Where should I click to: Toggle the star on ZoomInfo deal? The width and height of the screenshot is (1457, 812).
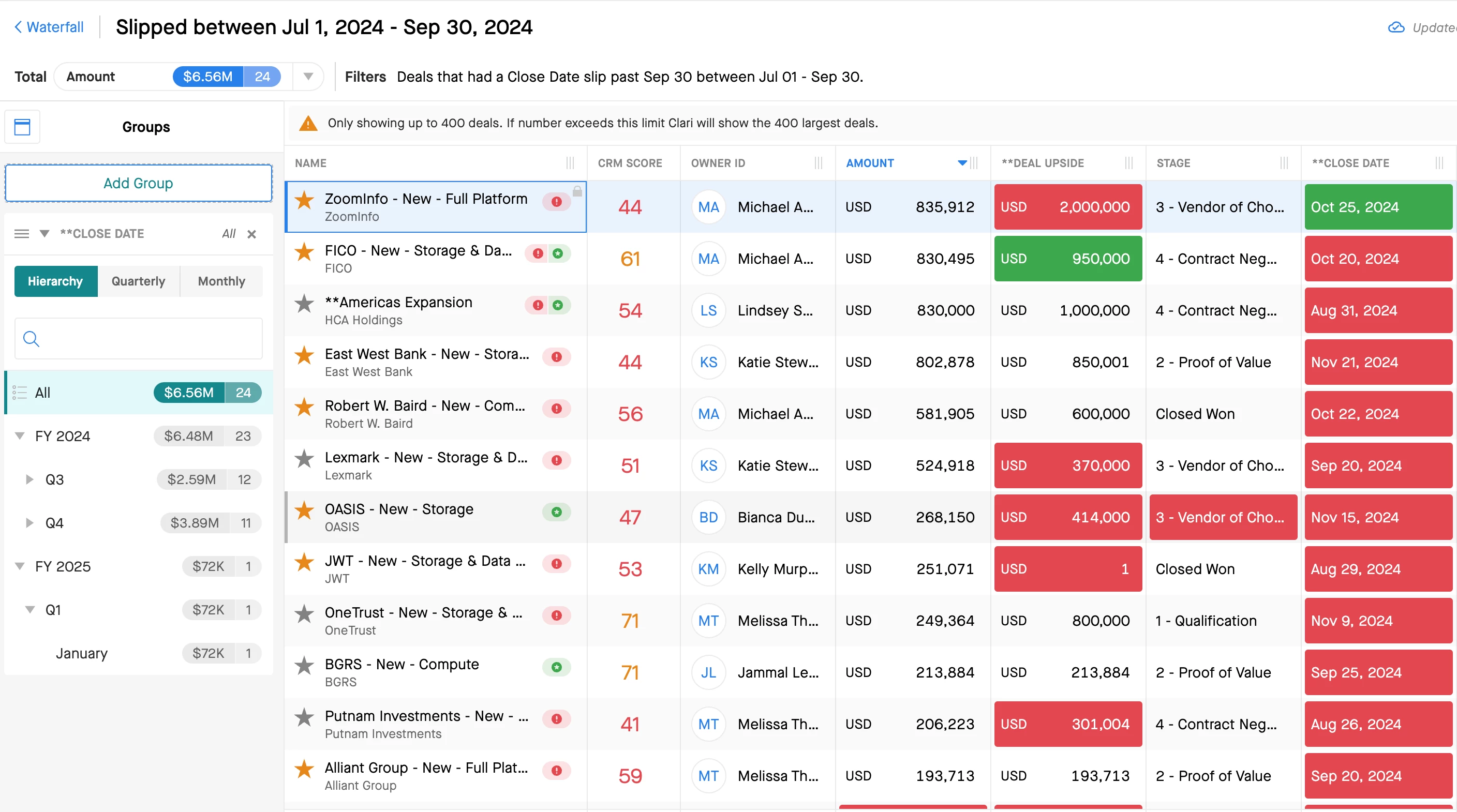304,200
